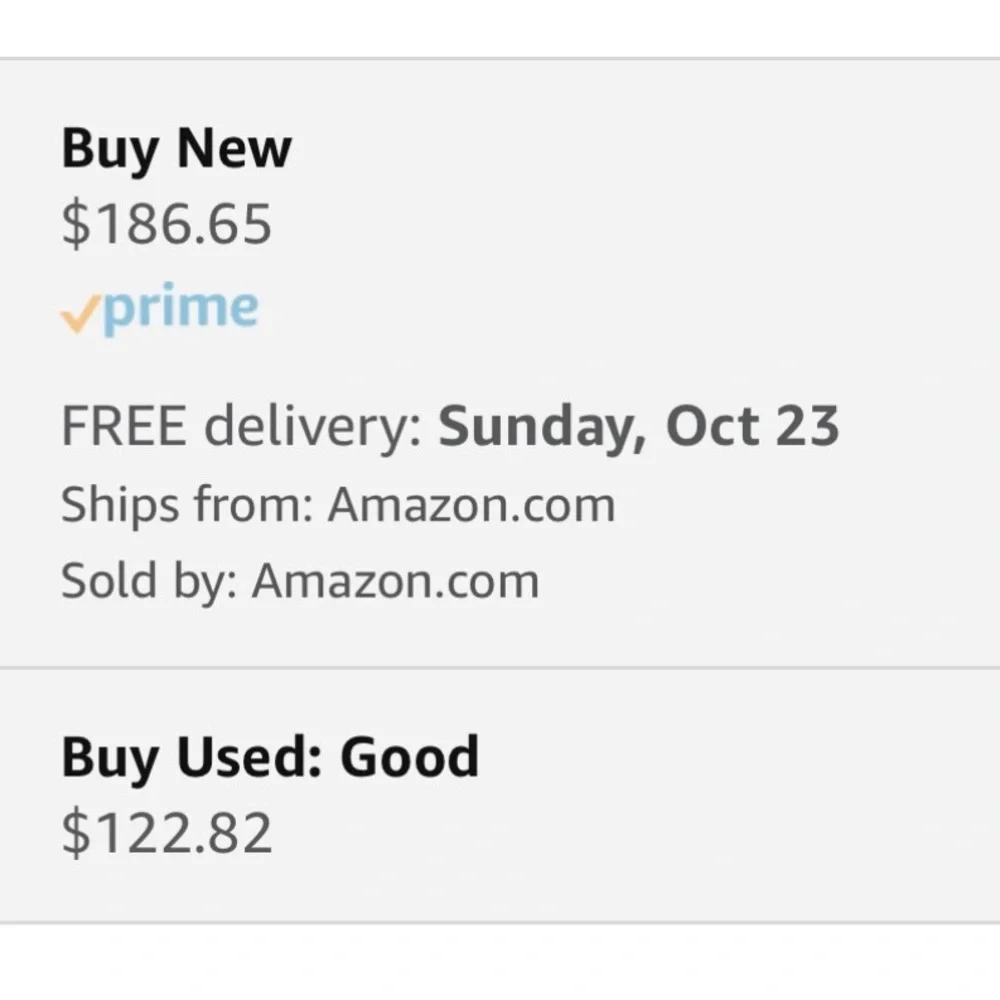Open Amazon.com in the Sold by line

point(395,581)
